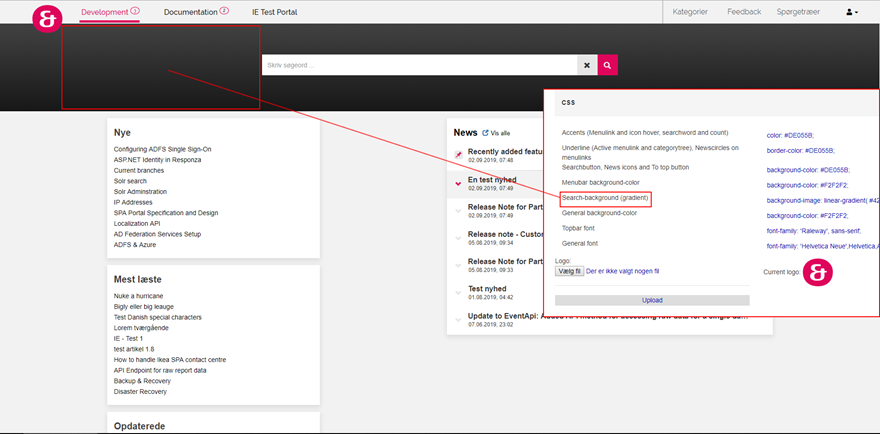This screenshot has height=434, width=880.
Task: Collapse the En test nyhed news item
Action: 458,184
